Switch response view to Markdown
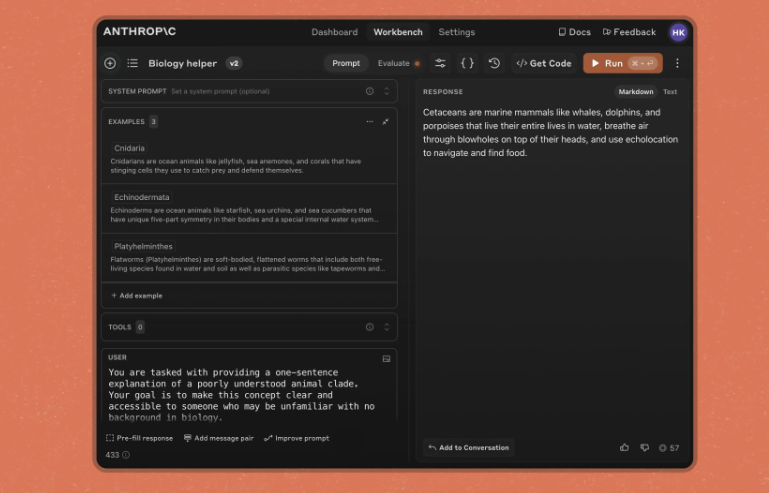The width and height of the screenshot is (769, 493). pyautogui.click(x=636, y=92)
